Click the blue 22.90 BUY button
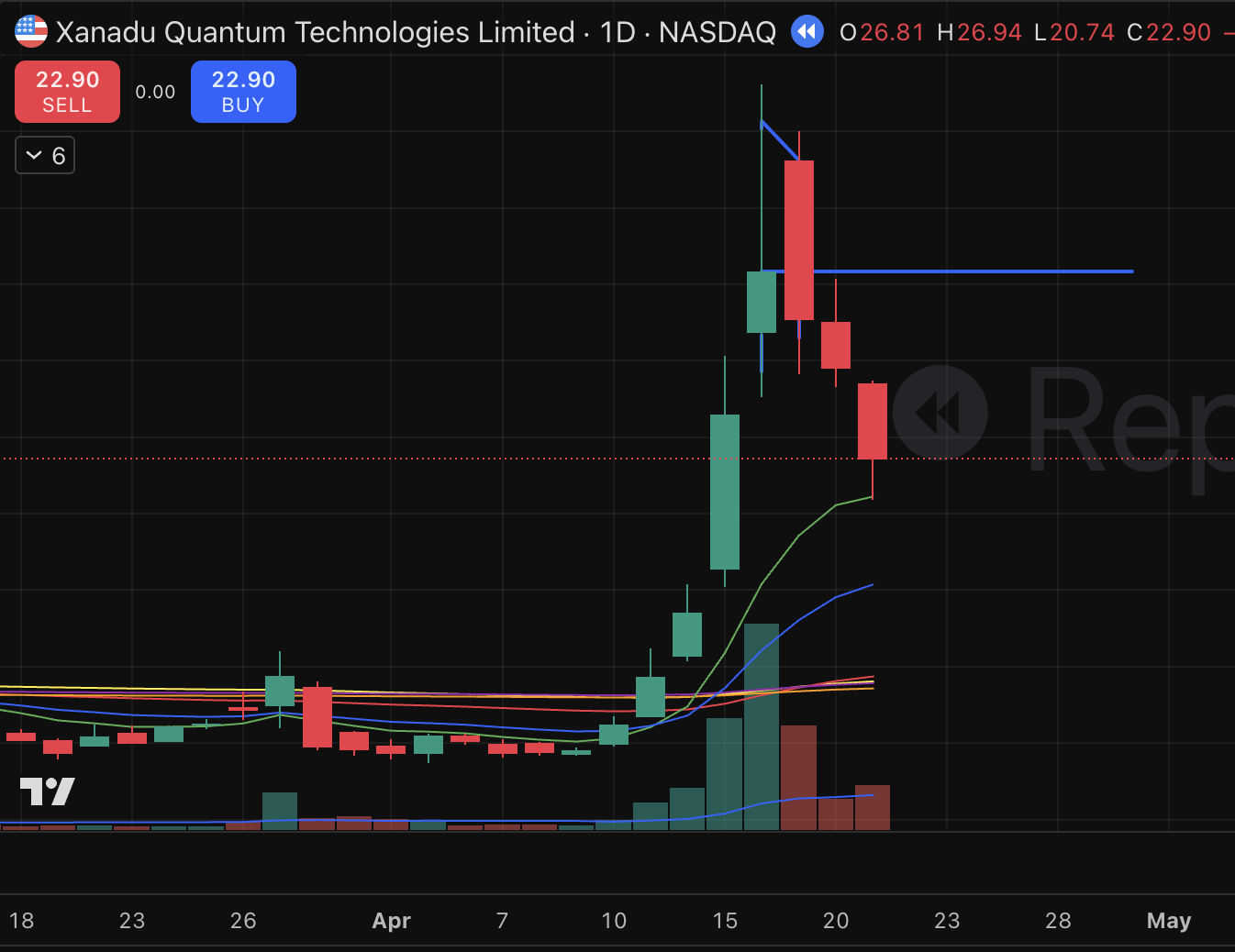Viewport: 1235px width, 952px height. point(243,92)
